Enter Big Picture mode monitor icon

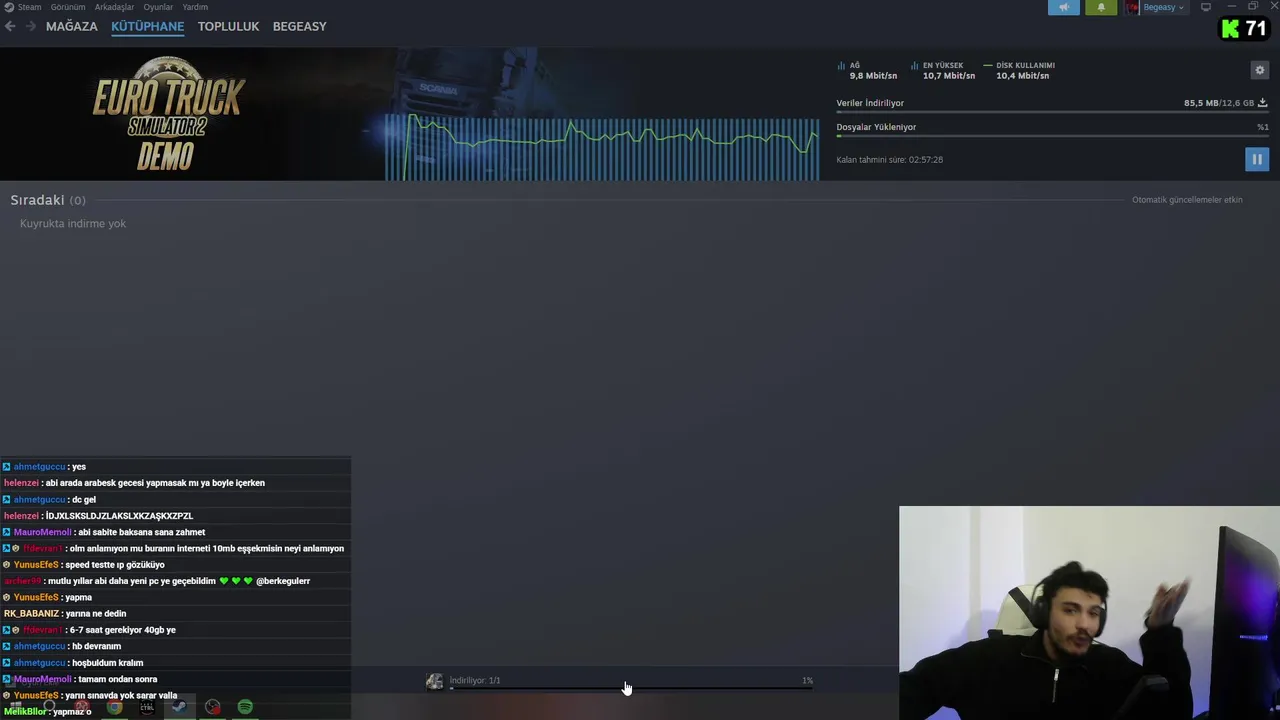1206,7
